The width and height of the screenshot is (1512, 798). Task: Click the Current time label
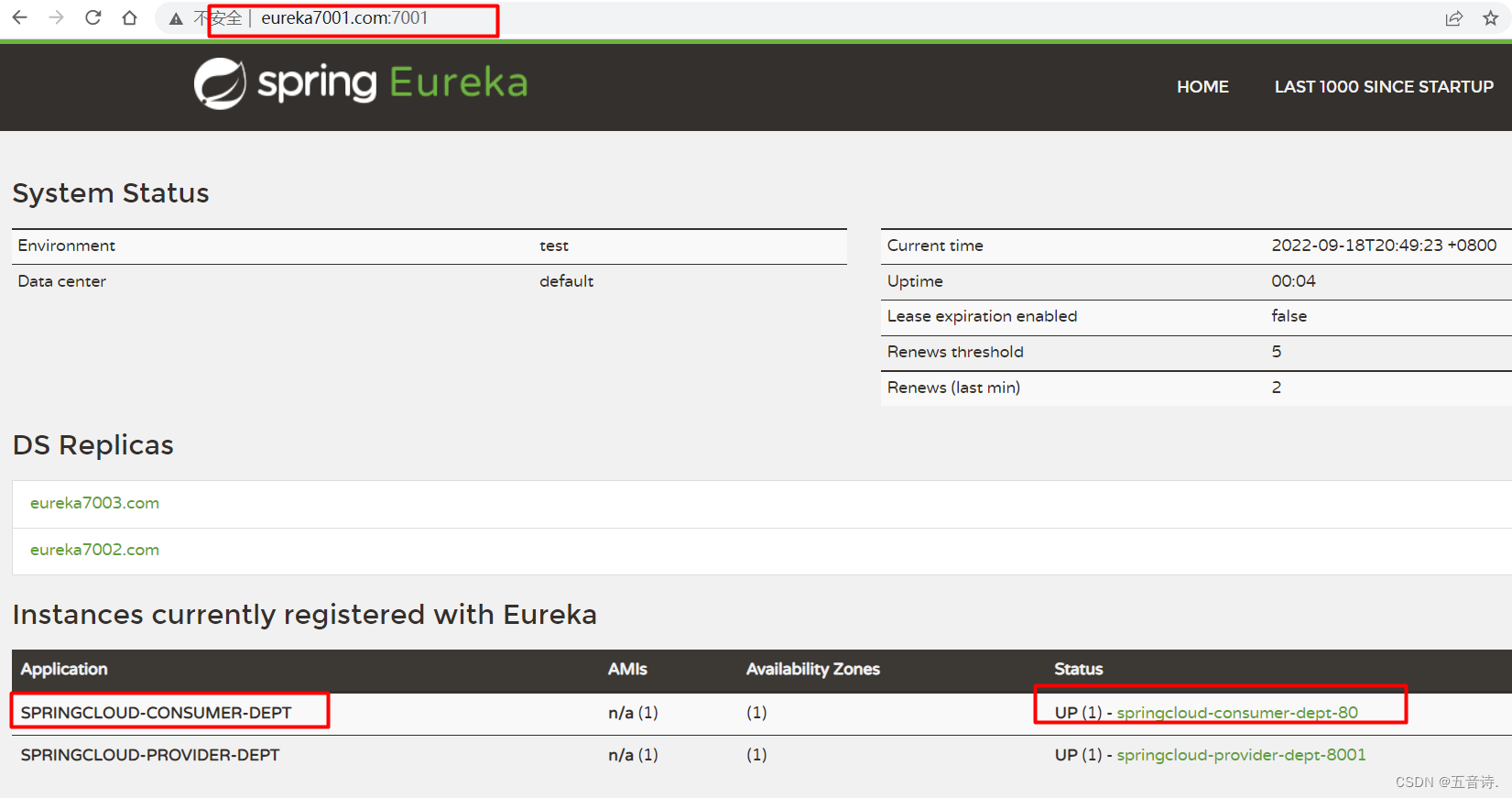click(935, 246)
